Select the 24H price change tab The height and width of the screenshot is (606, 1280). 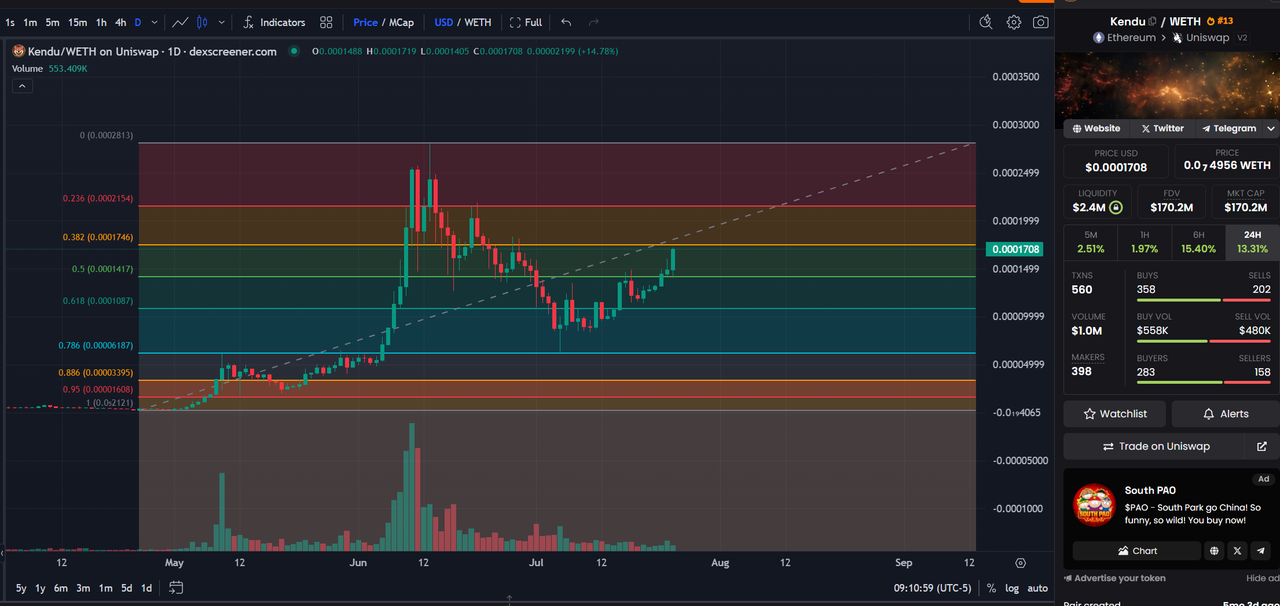(1252, 242)
